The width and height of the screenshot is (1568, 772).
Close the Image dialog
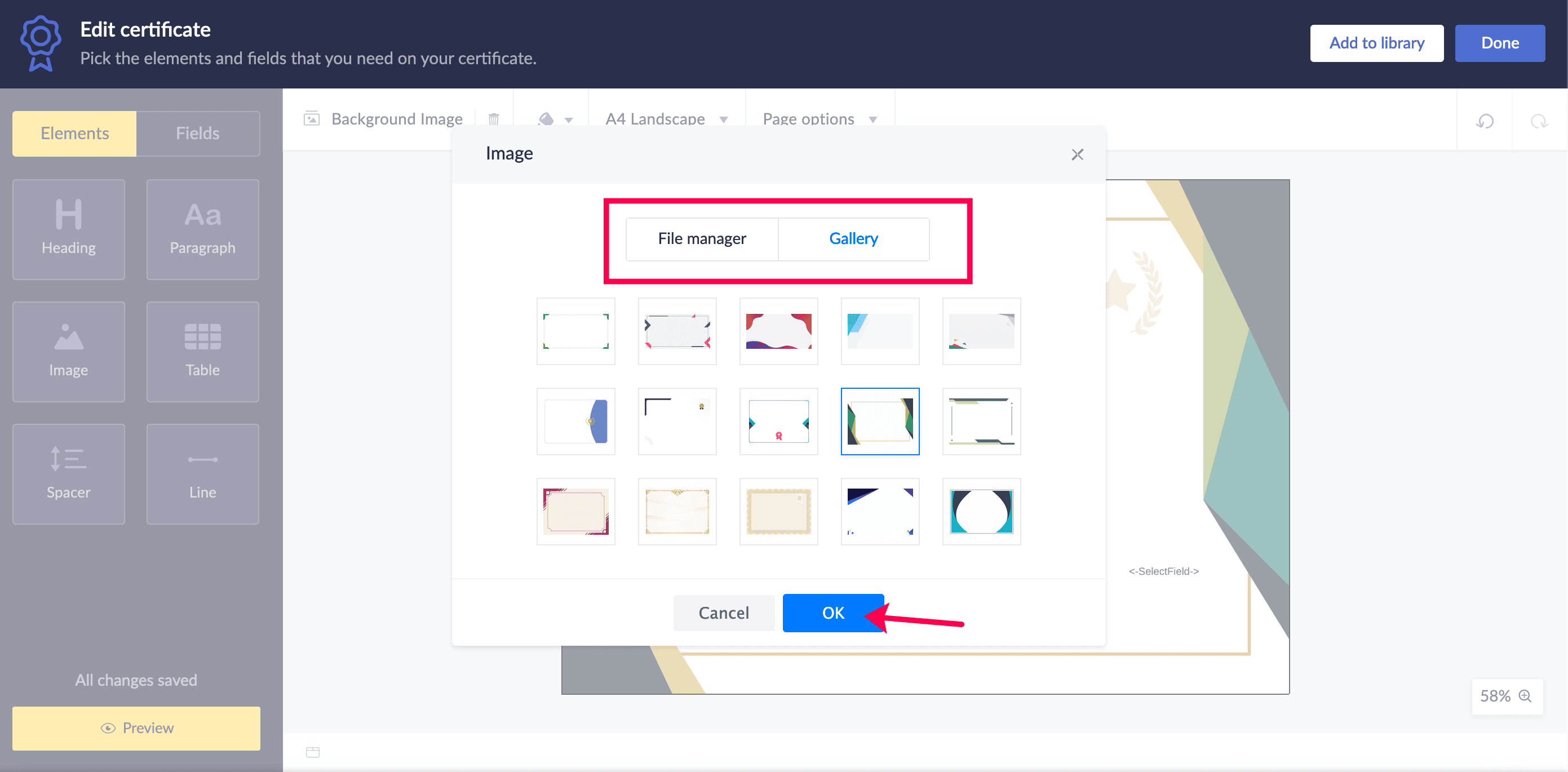coord(1078,154)
